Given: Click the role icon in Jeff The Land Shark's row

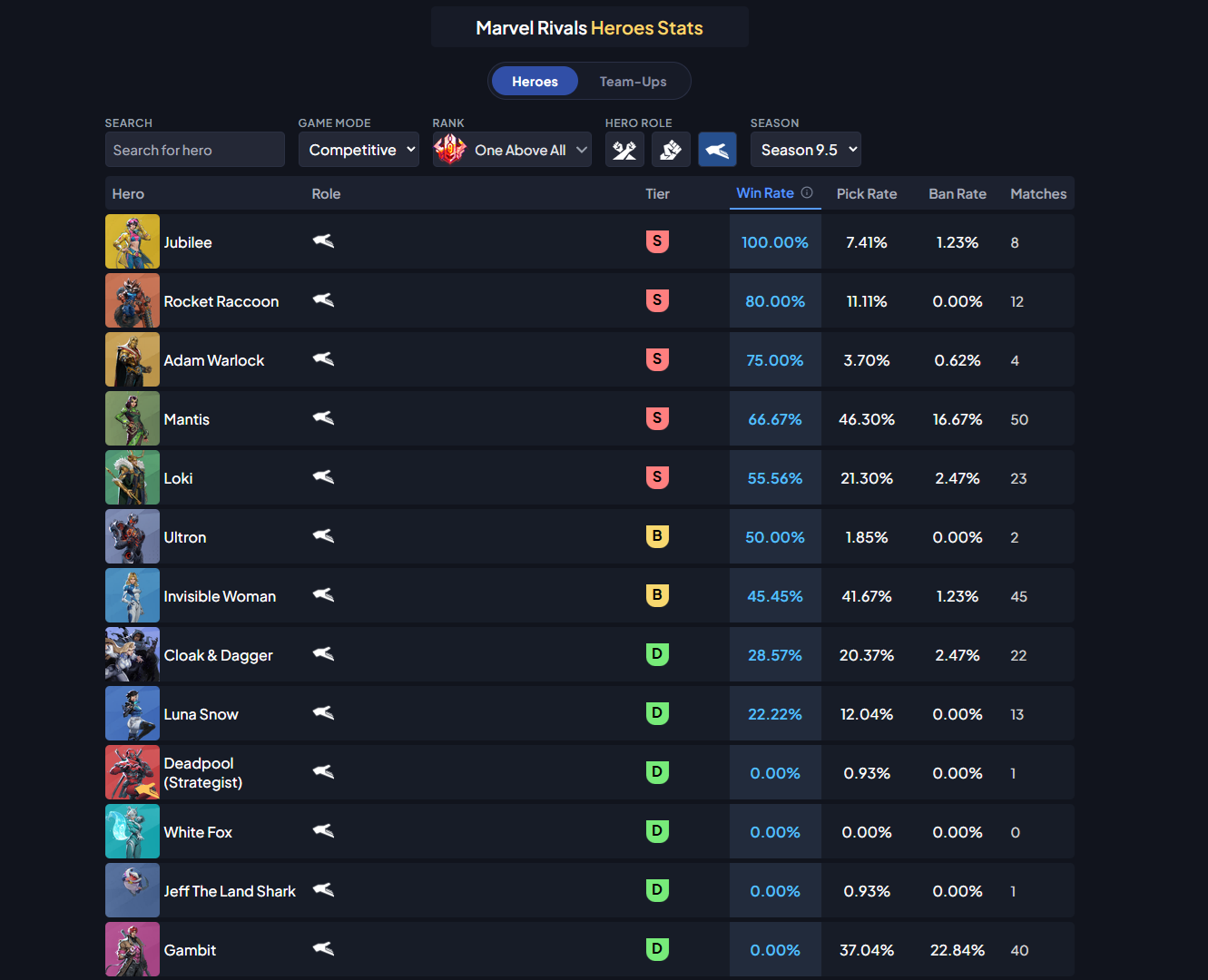Looking at the screenshot, I should coord(324,890).
